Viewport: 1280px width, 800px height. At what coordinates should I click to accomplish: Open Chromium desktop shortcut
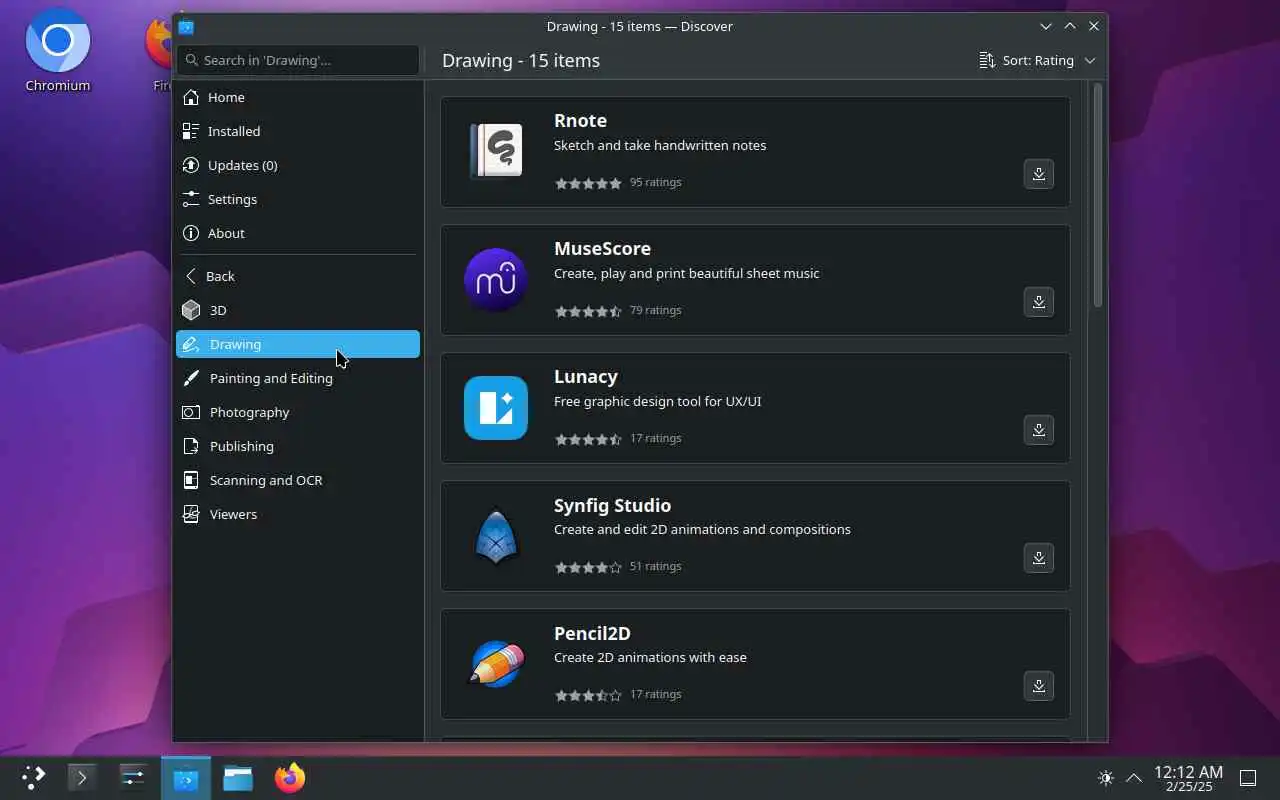[x=58, y=50]
